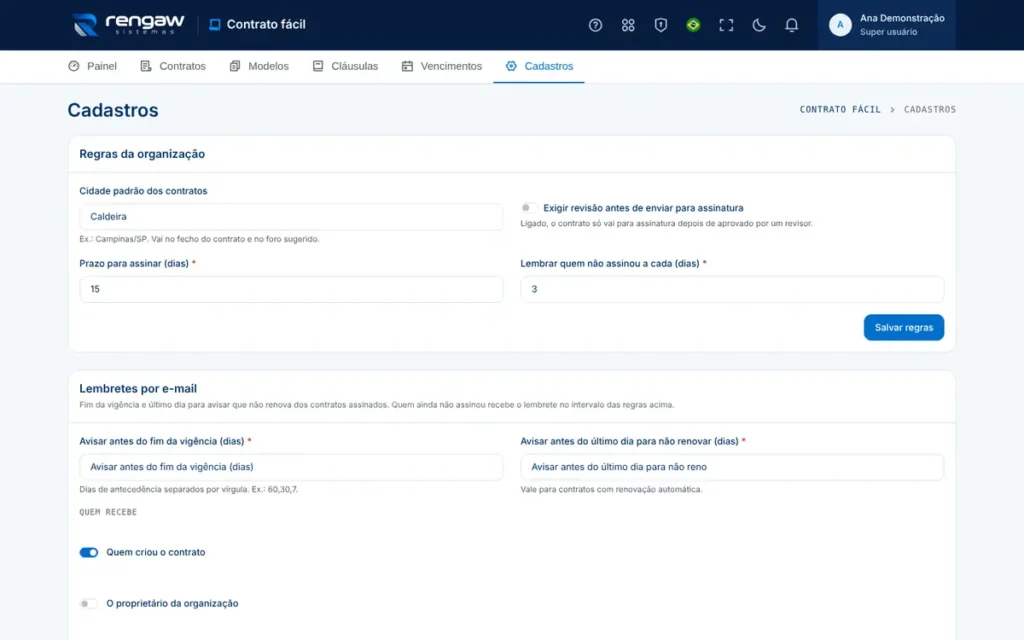
Task: Click hint 'Dias de antecedência separados por vírgula'
Action: [x=188, y=489]
